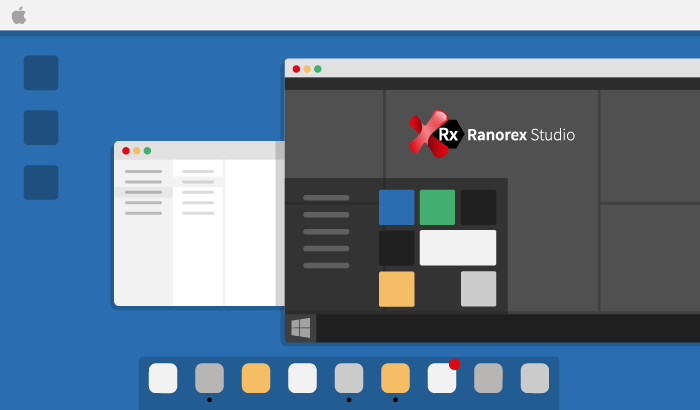Open the Apple menu logo
The width and height of the screenshot is (700, 410).
tap(19, 16)
